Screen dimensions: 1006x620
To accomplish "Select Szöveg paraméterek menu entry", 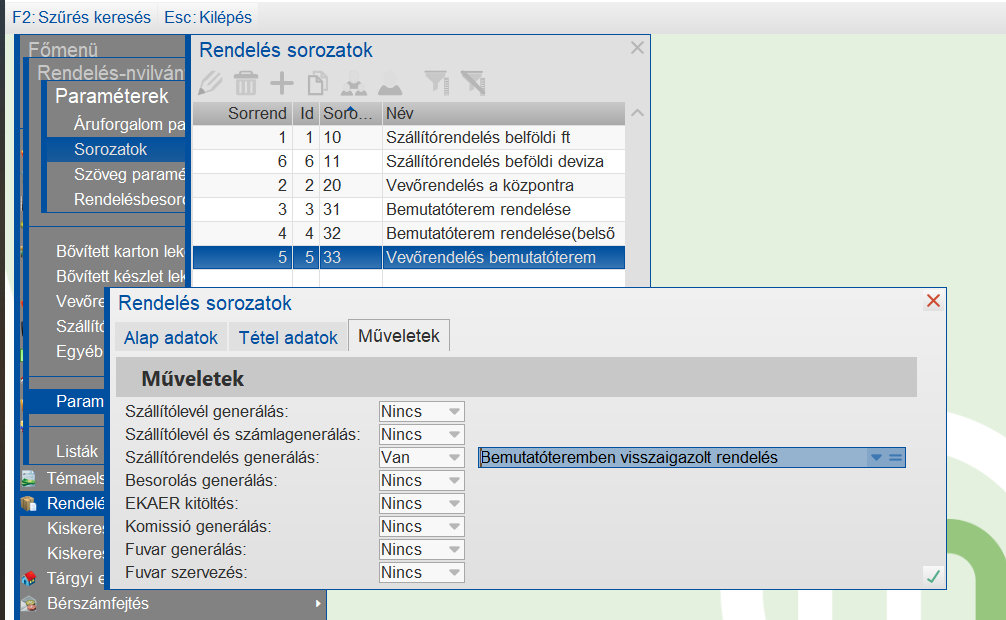I will click(129, 174).
